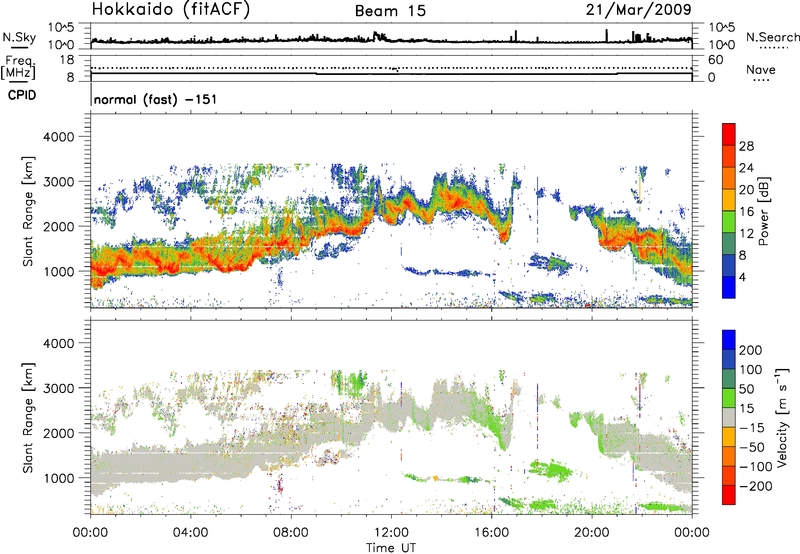Screen dimensions: 800x554
Task: Click the green velocity echo patch near 18:00 at 1000 km
Action: [551, 470]
